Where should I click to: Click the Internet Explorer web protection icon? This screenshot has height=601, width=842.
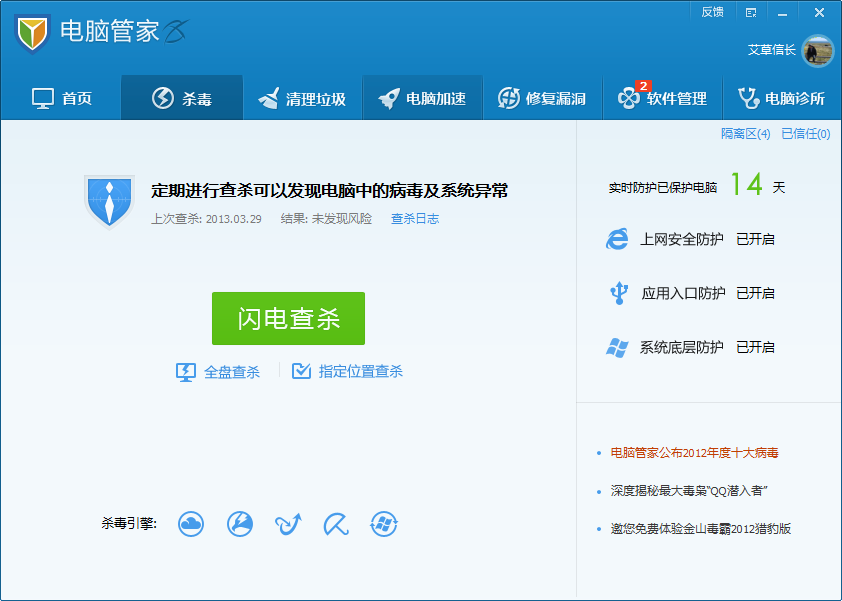(x=617, y=239)
